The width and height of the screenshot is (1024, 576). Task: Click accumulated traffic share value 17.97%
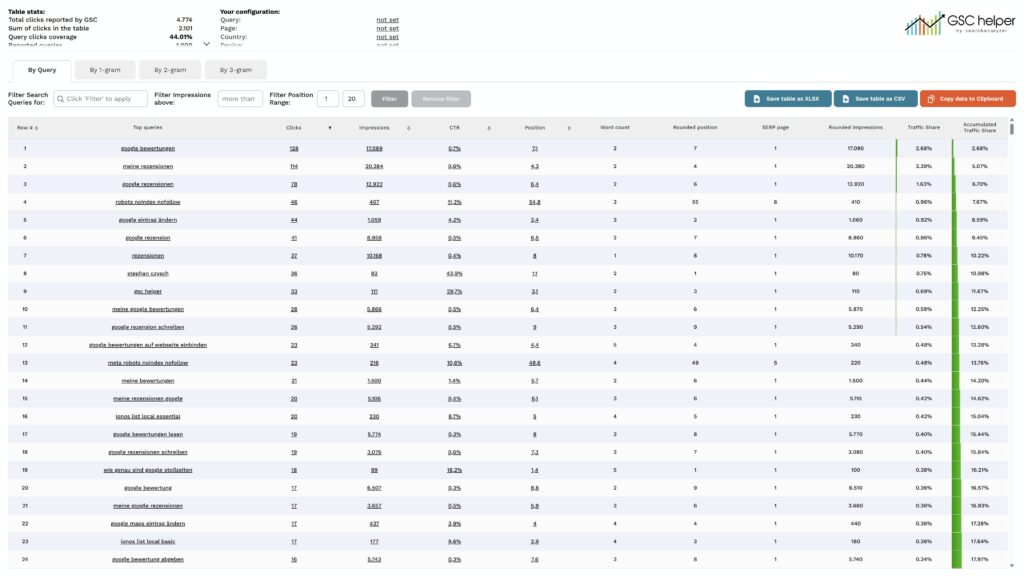coord(980,559)
